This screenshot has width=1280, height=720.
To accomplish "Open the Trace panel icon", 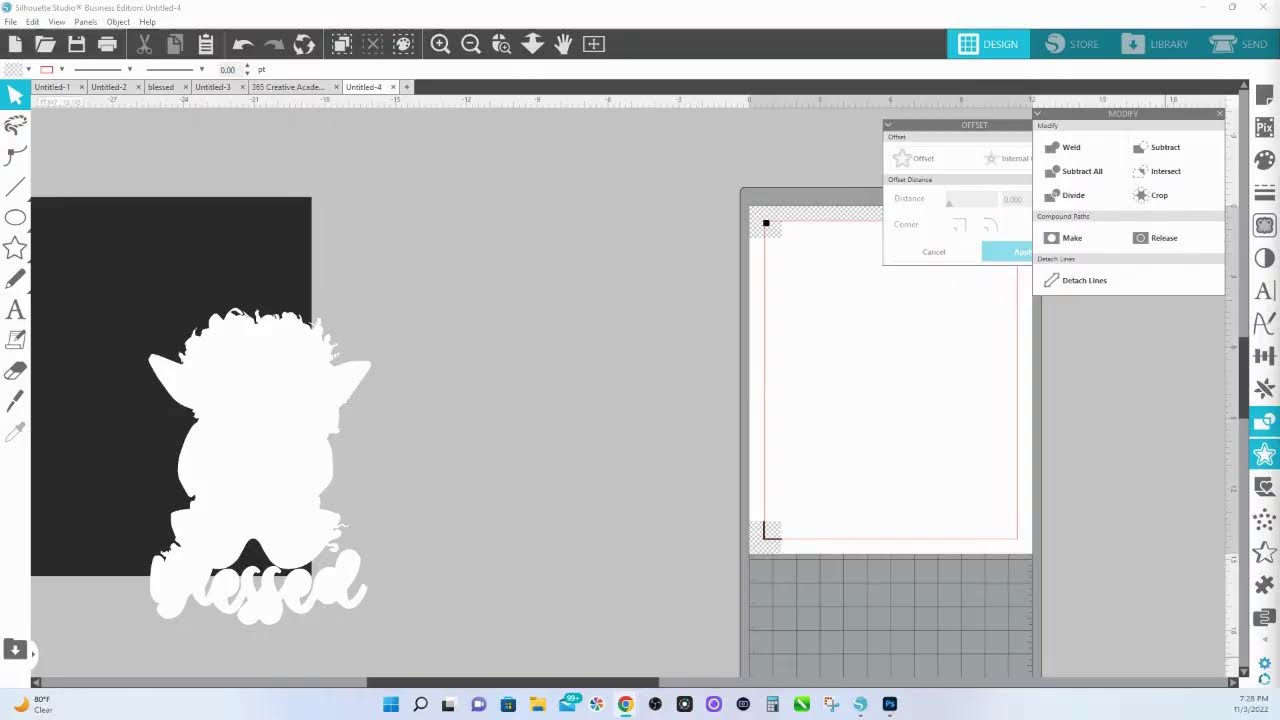I will pos(1264,225).
